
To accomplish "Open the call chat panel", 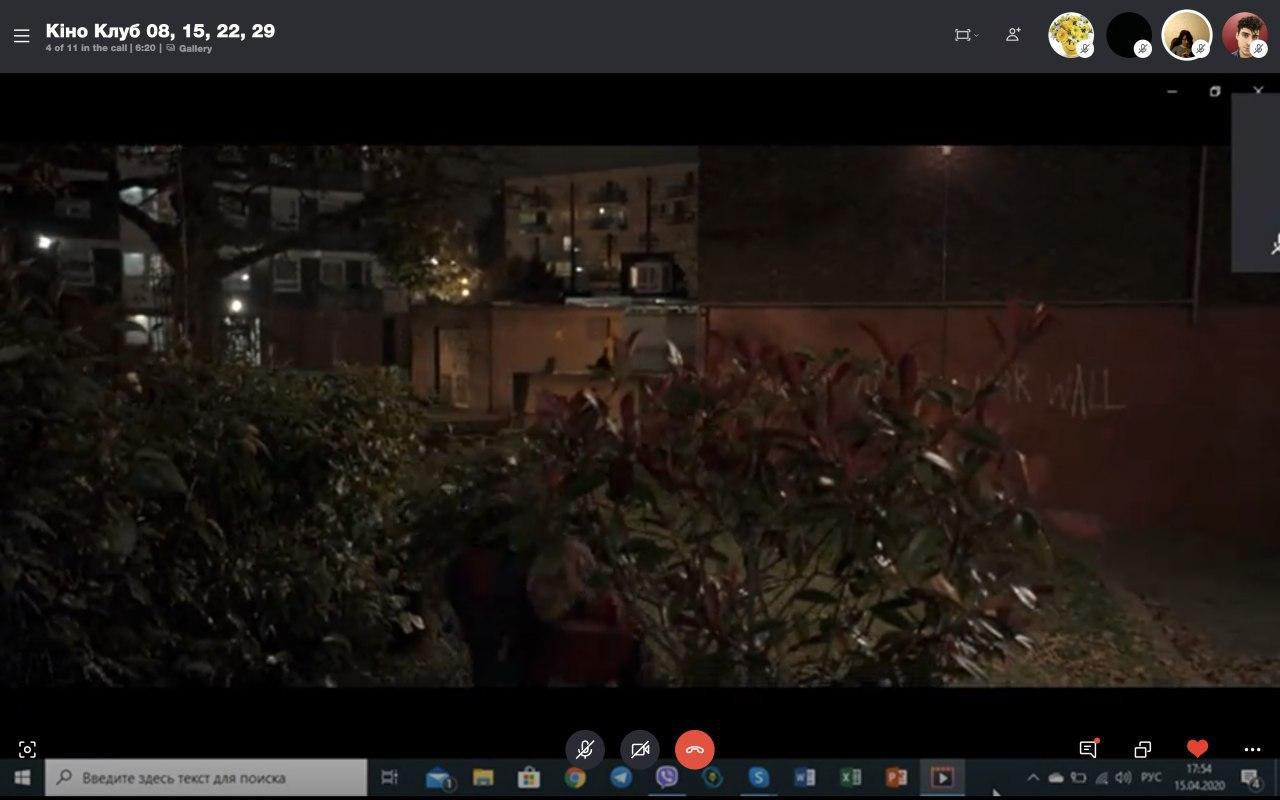I will [1088, 748].
